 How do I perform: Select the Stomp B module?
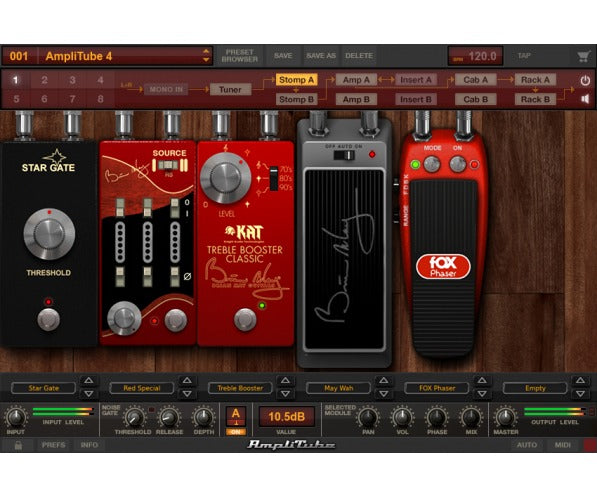[296, 99]
